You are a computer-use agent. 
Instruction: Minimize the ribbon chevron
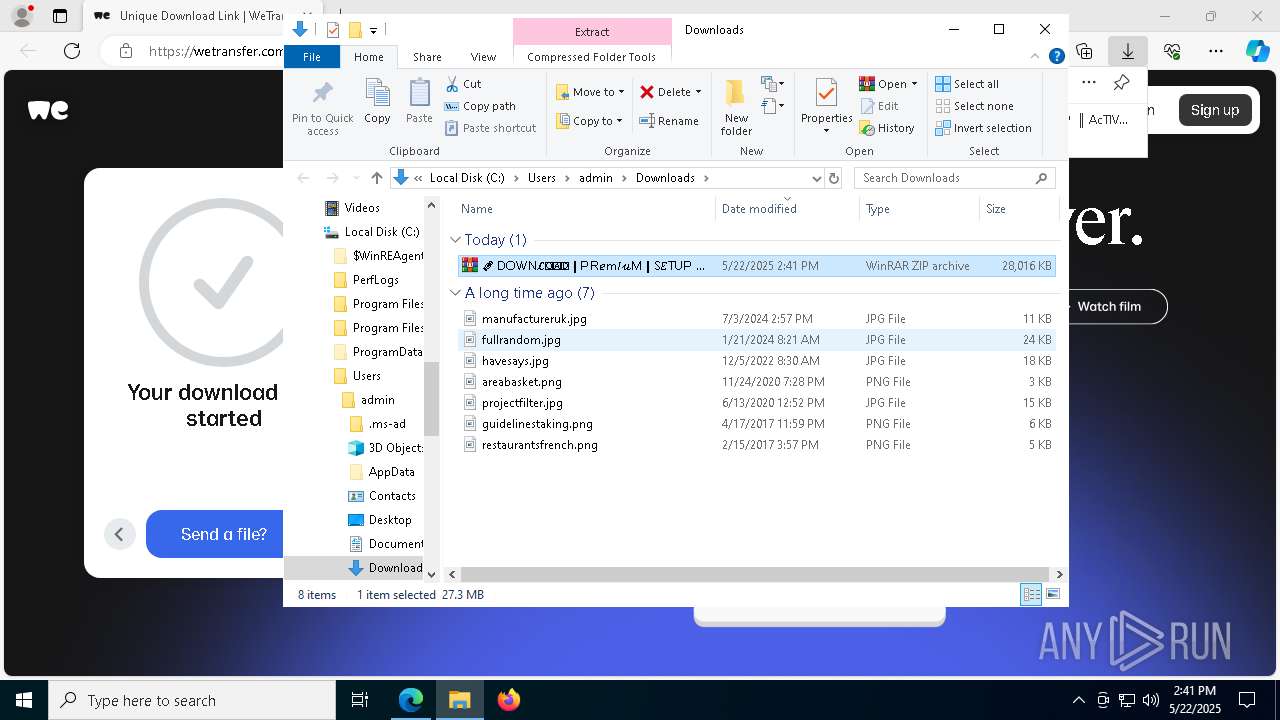(1036, 57)
